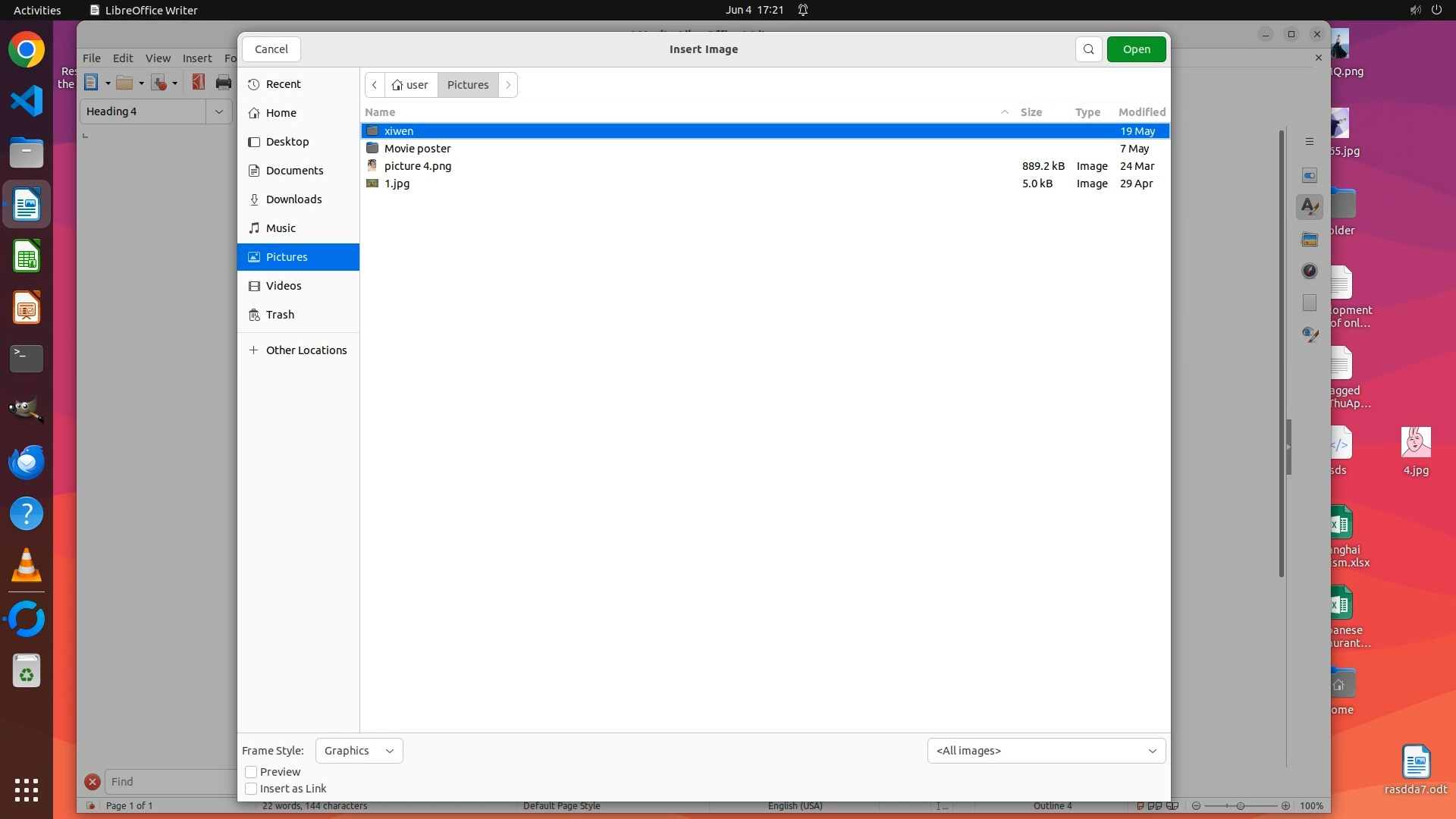Switch to the Videos sidebar location

pyautogui.click(x=284, y=286)
